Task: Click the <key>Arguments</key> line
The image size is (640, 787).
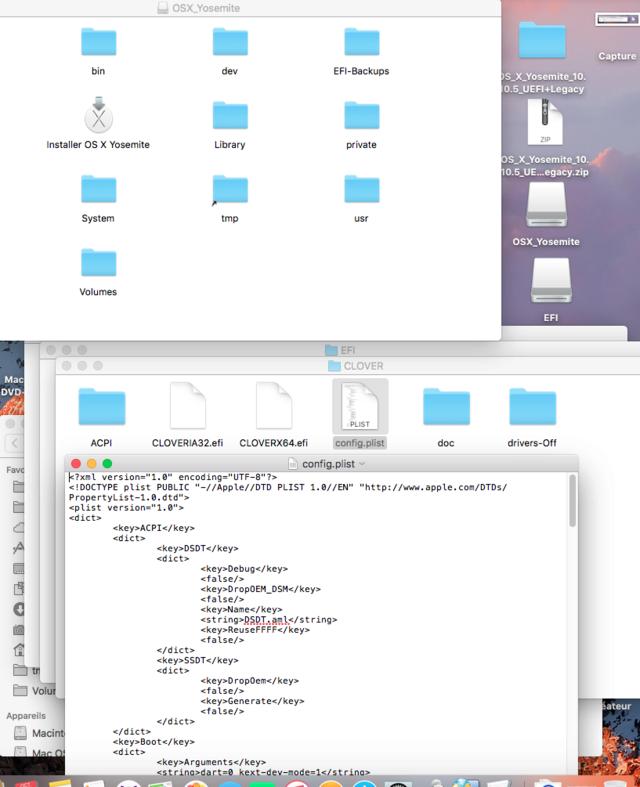Action: 211,762
